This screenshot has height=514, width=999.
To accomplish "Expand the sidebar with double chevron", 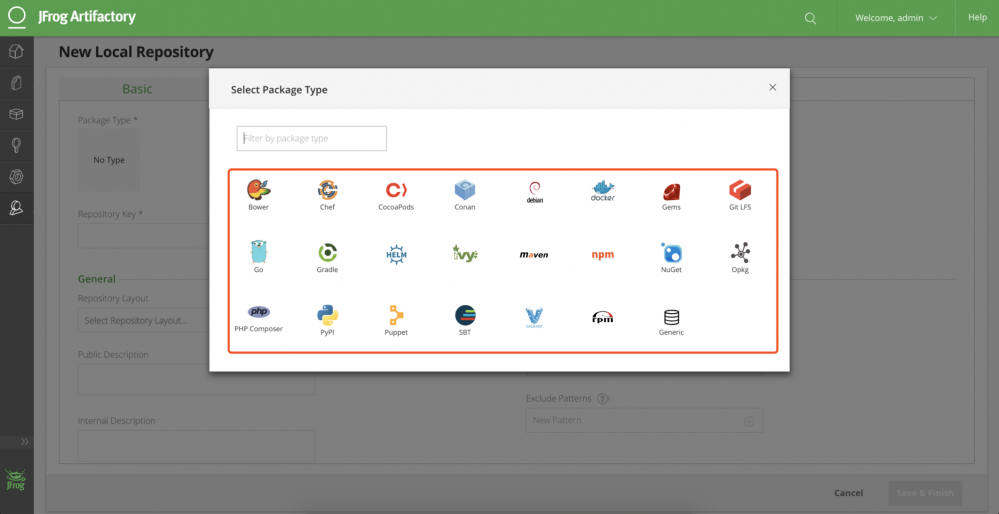I will point(24,441).
